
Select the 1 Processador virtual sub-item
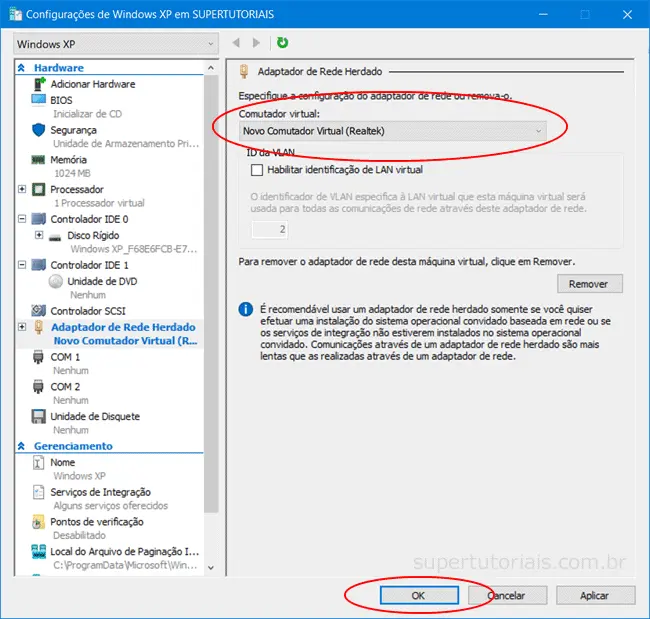pos(99,203)
